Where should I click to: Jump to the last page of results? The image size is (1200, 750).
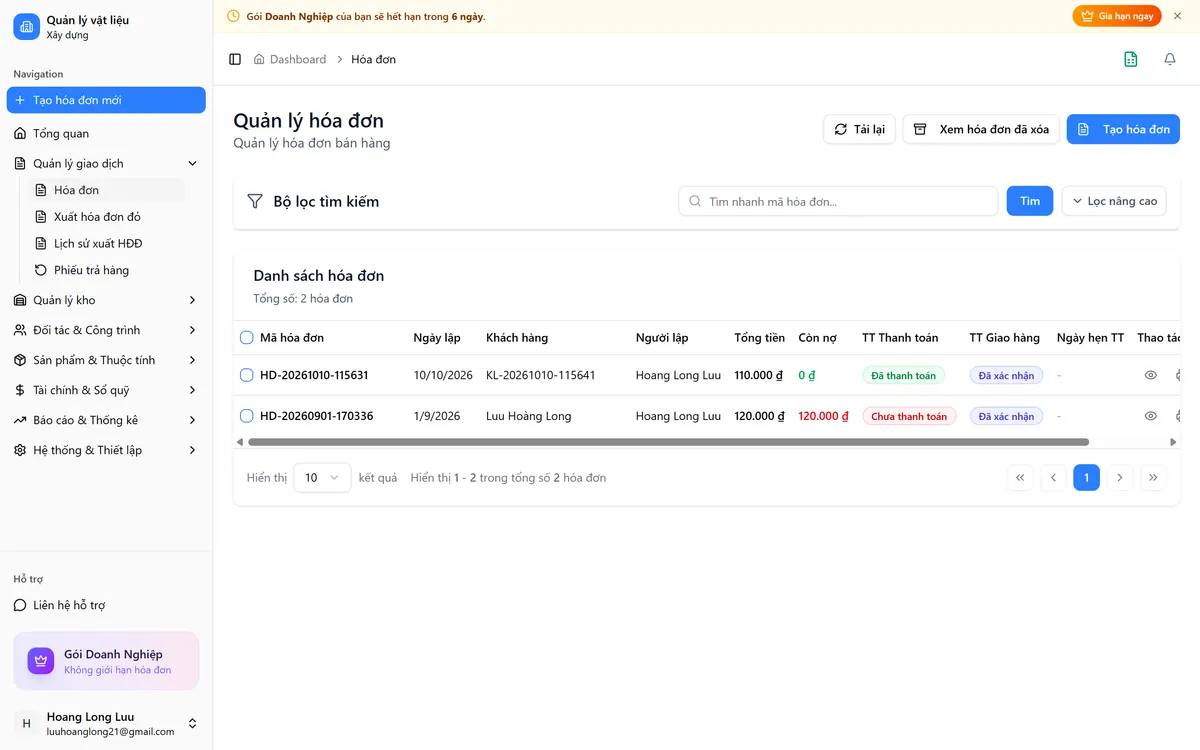pyautogui.click(x=1153, y=478)
